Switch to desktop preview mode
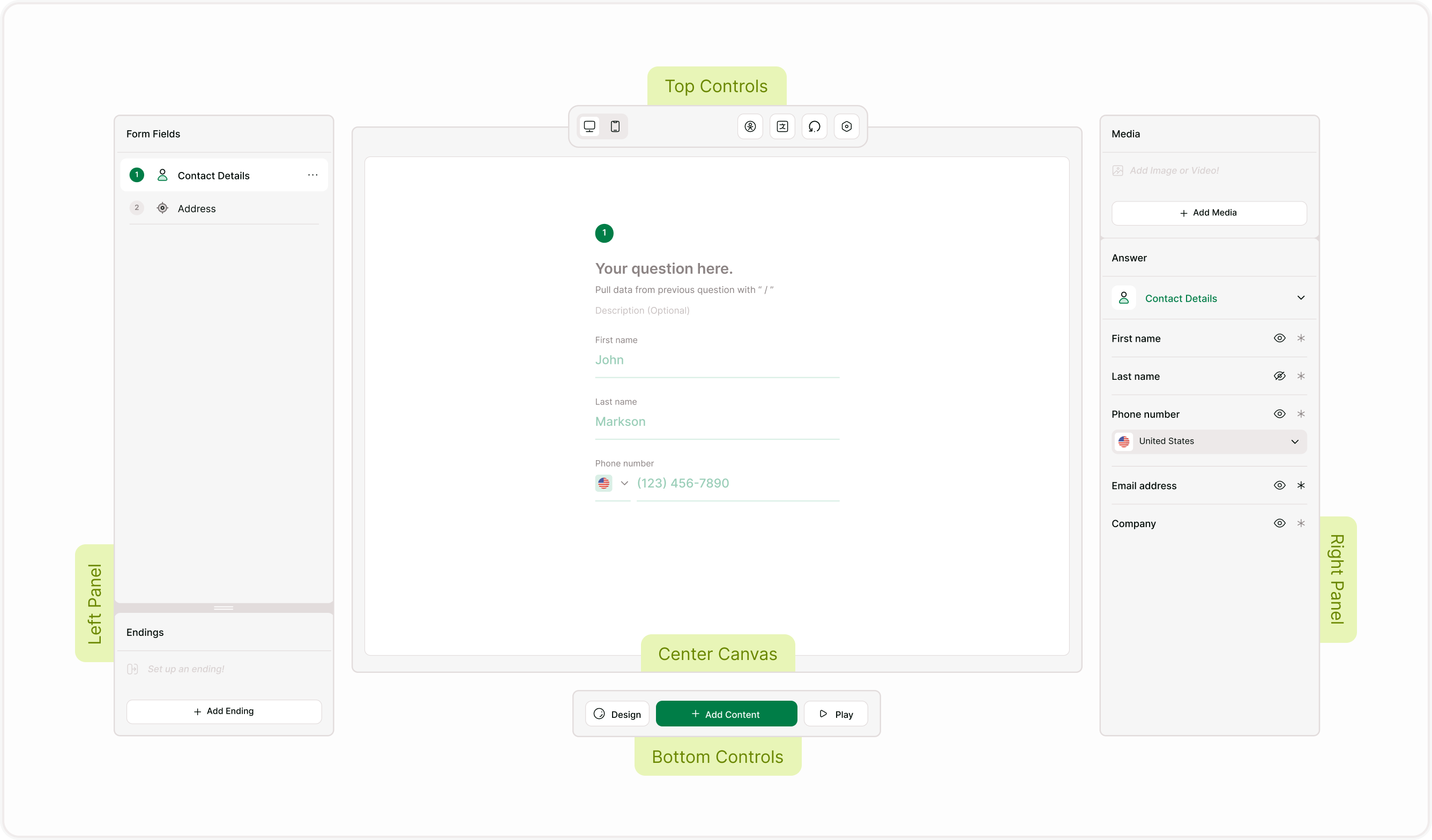 click(590, 126)
